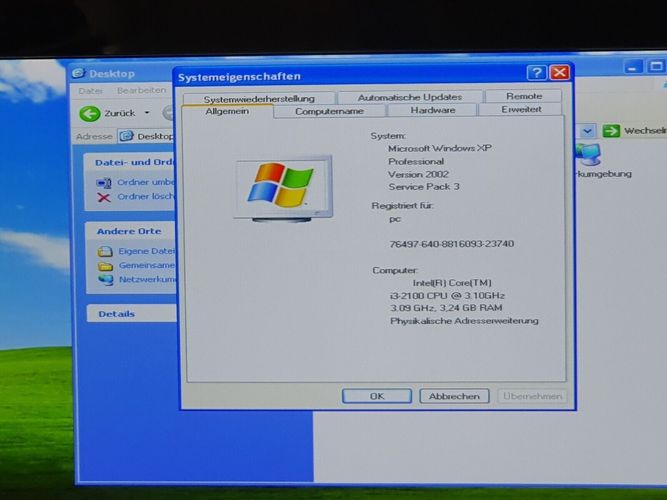This screenshot has height=500, width=667.
Task: Click the help question mark icon
Action: pyautogui.click(x=536, y=73)
